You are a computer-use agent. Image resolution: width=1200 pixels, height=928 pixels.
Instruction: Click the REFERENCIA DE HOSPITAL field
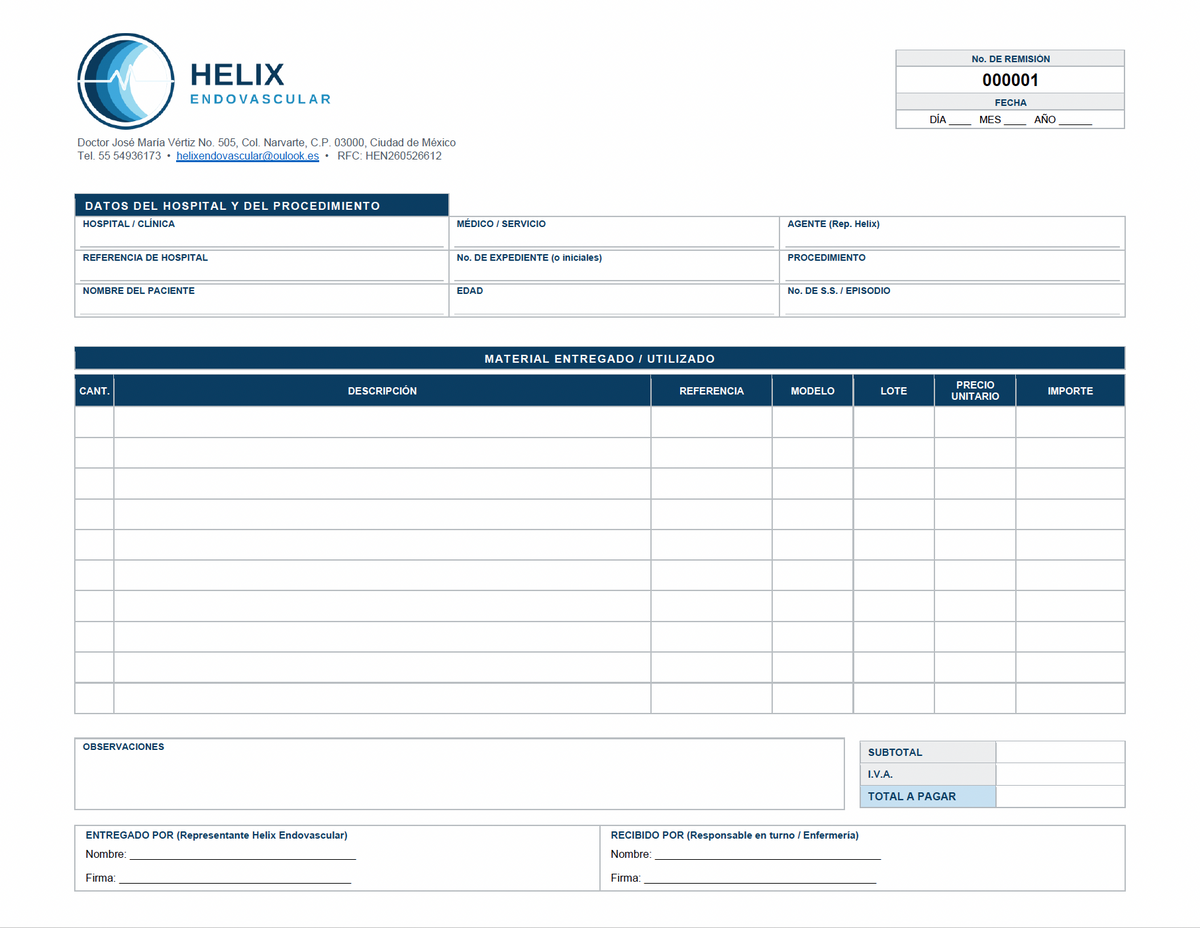point(262,267)
